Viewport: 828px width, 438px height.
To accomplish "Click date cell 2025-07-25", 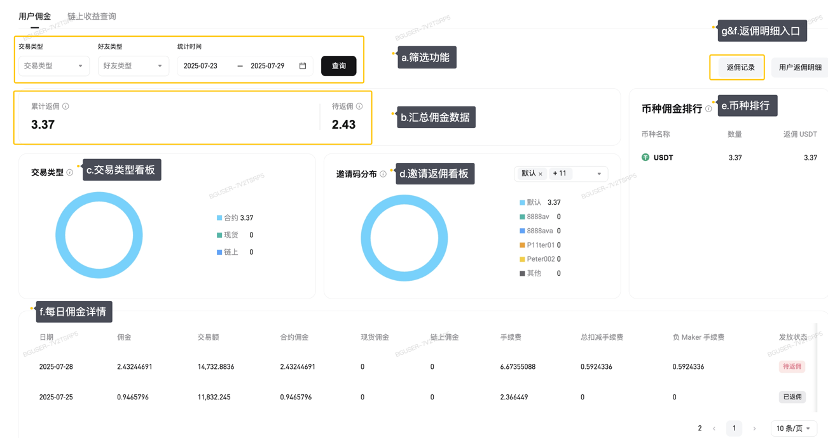I will 56,397.
